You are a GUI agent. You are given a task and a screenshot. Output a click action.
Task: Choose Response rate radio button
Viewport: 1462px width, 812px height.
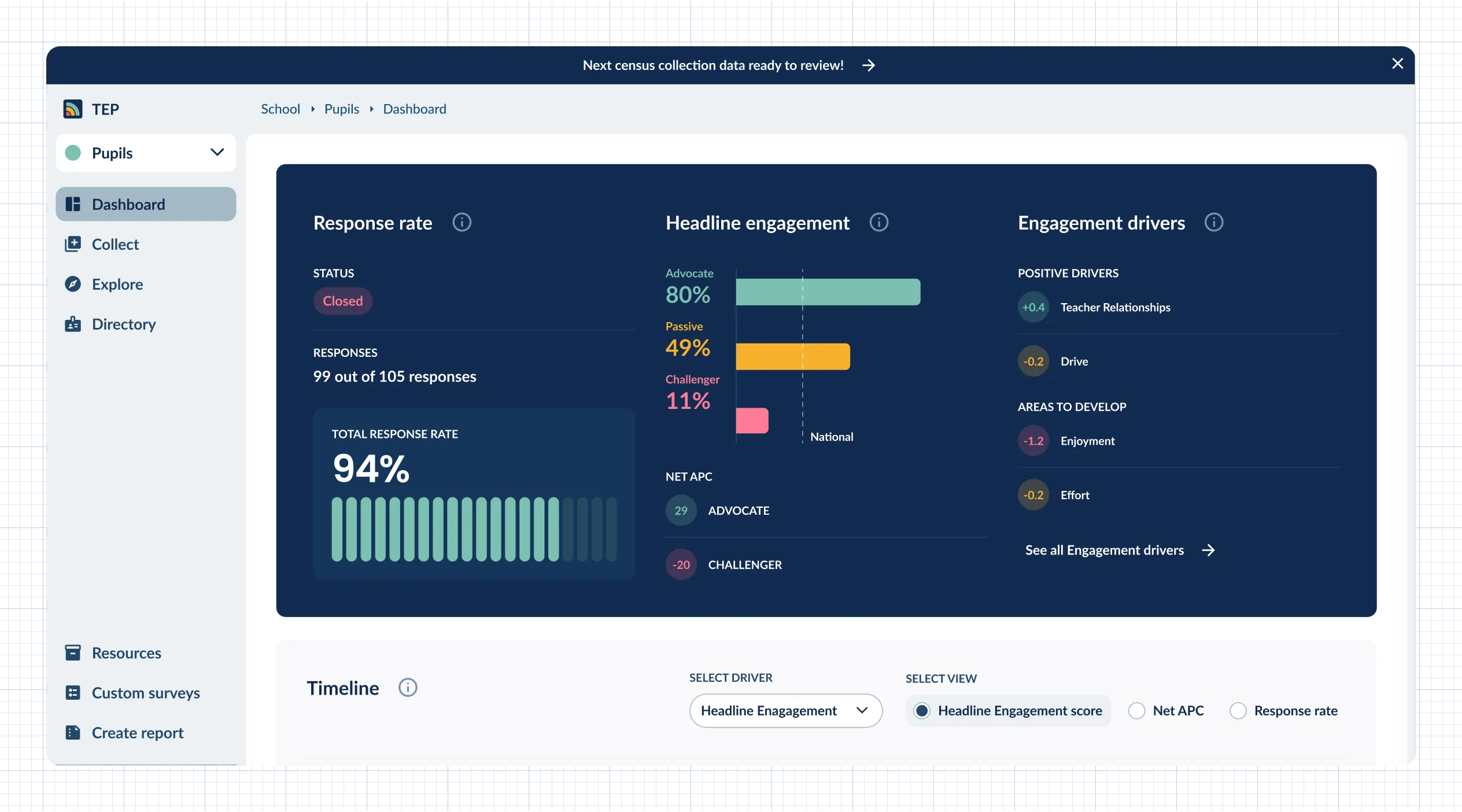coord(1238,711)
